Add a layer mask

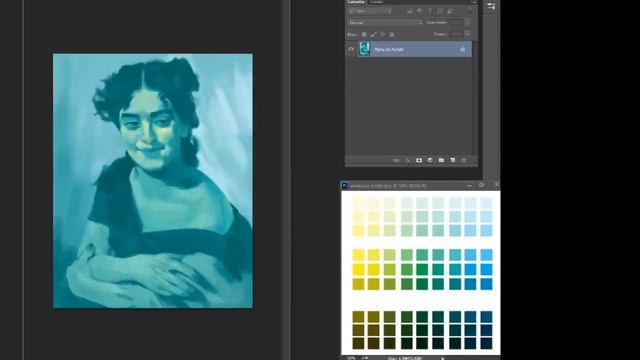(419, 160)
